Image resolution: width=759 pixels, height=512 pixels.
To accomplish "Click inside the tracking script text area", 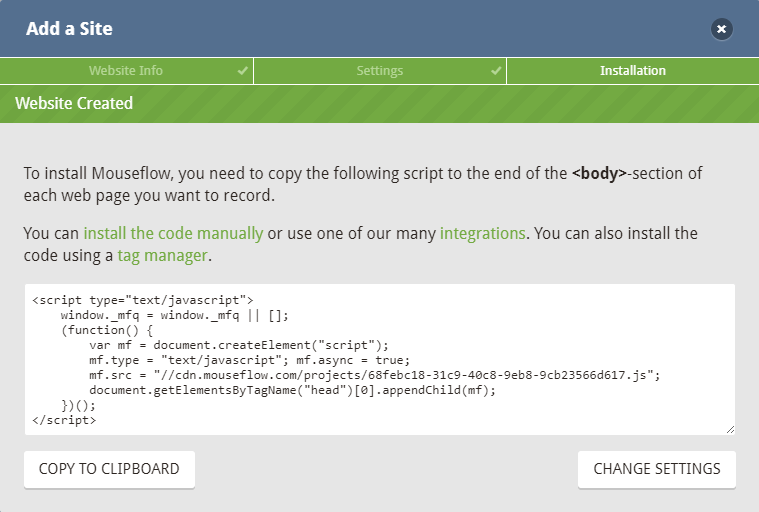I will coord(380,360).
